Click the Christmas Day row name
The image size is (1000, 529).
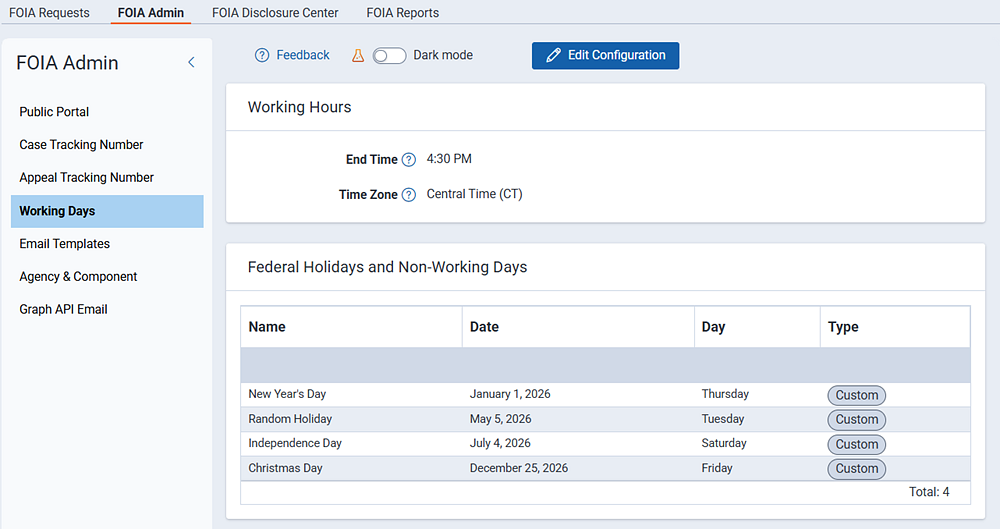click(x=285, y=468)
